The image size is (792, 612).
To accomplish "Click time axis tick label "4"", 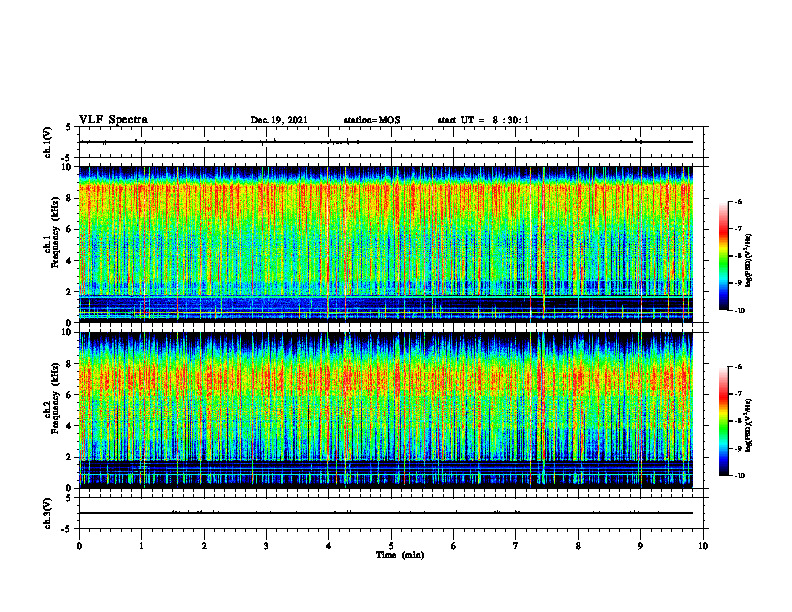I will [329, 546].
